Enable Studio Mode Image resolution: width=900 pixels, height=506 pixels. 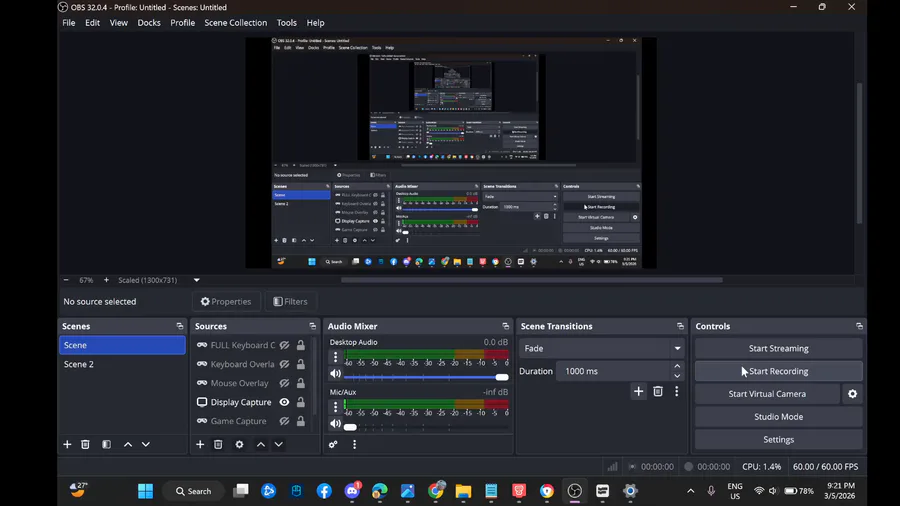coord(778,417)
